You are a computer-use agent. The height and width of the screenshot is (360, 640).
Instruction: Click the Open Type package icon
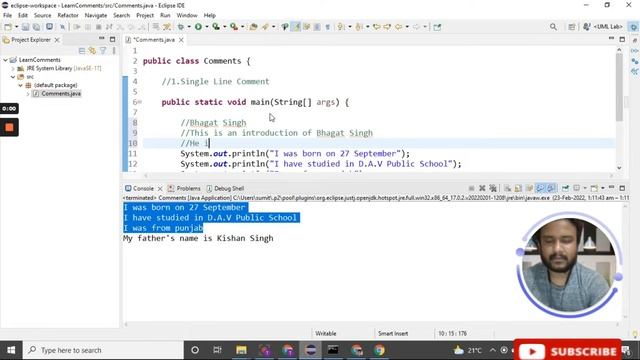click(253, 27)
